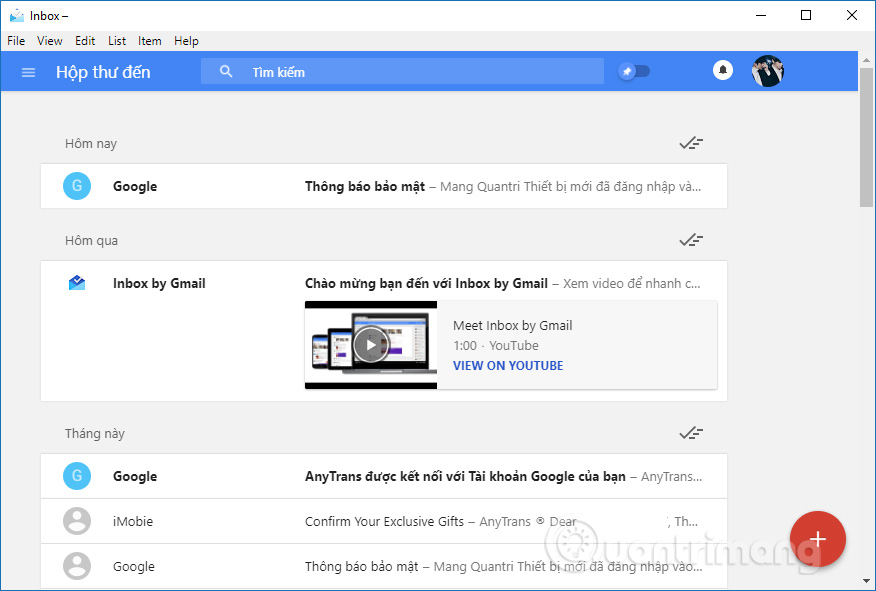This screenshot has height=591, width=876.
Task: Sweep done the "Tháng này" section emails
Action: (691, 433)
